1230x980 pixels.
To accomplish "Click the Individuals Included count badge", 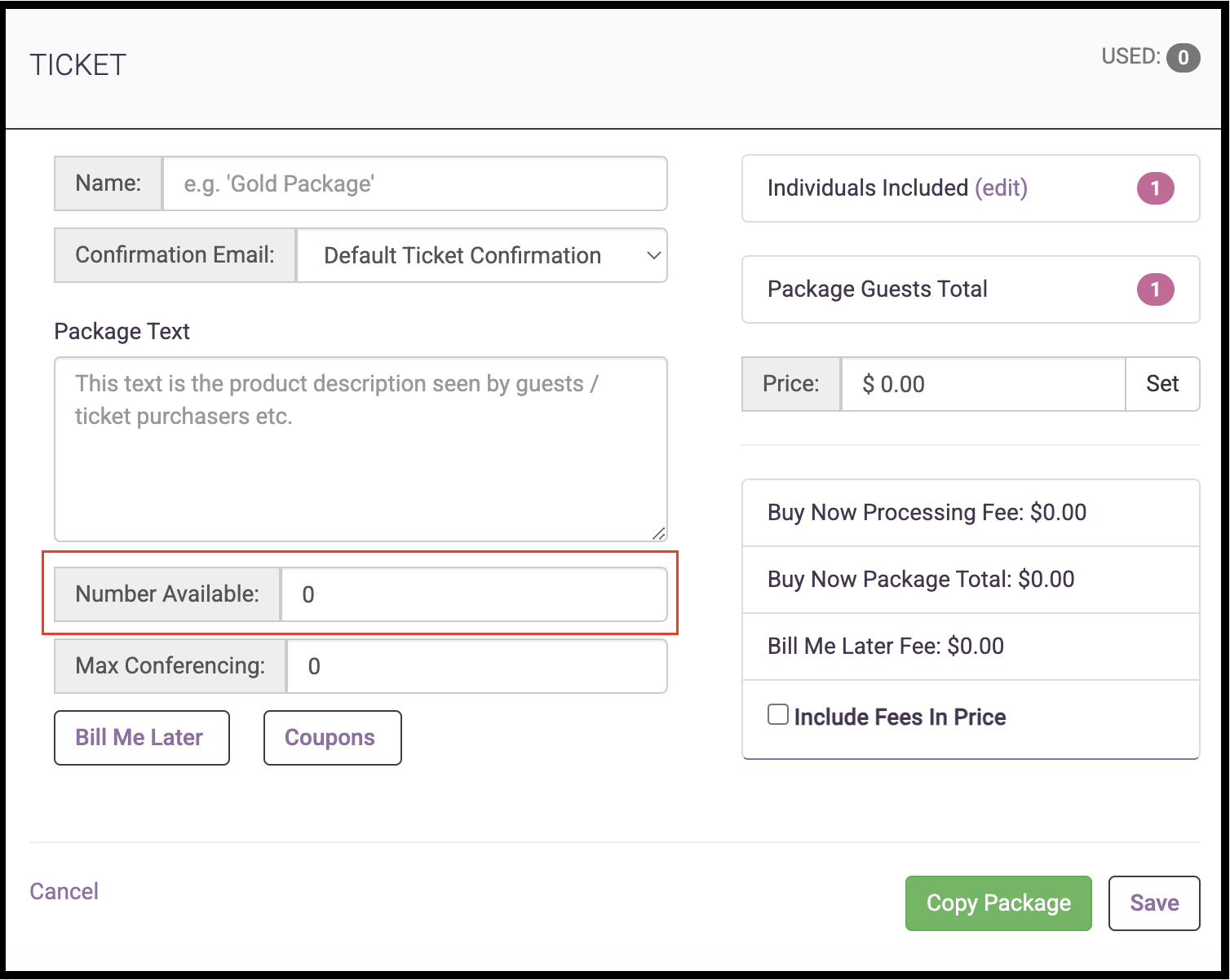I will tap(1155, 188).
